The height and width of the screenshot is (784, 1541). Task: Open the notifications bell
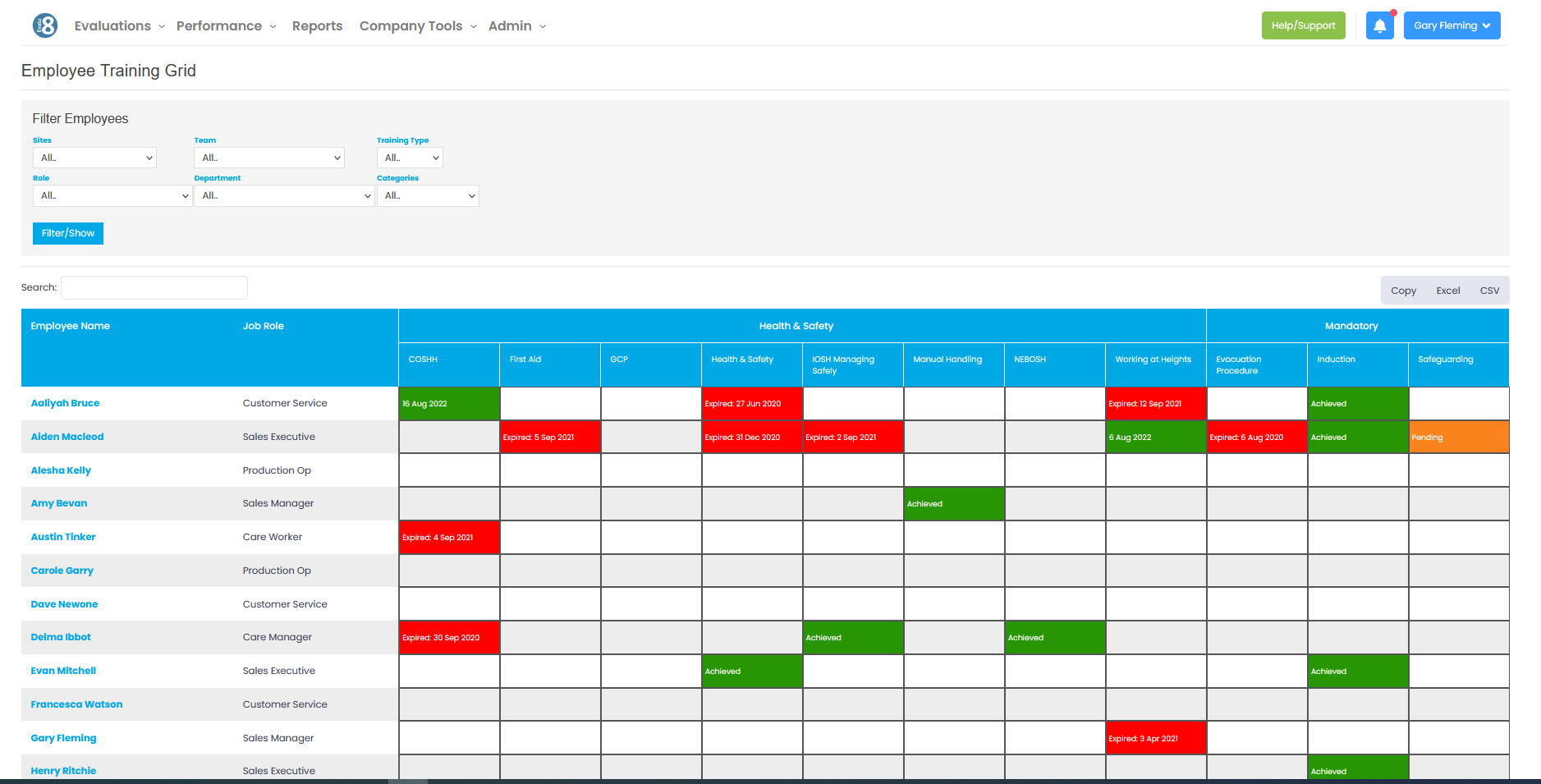[x=1379, y=25]
